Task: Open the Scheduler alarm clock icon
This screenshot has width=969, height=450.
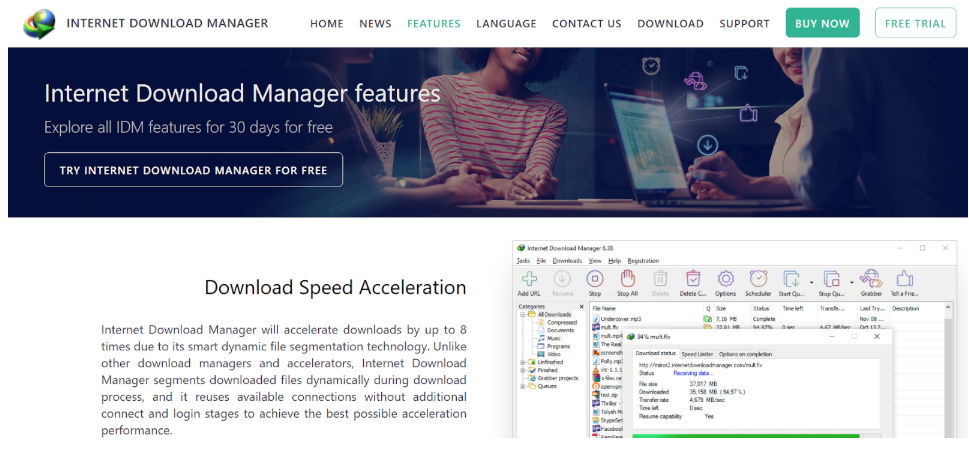Action: click(x=758, y=278)
